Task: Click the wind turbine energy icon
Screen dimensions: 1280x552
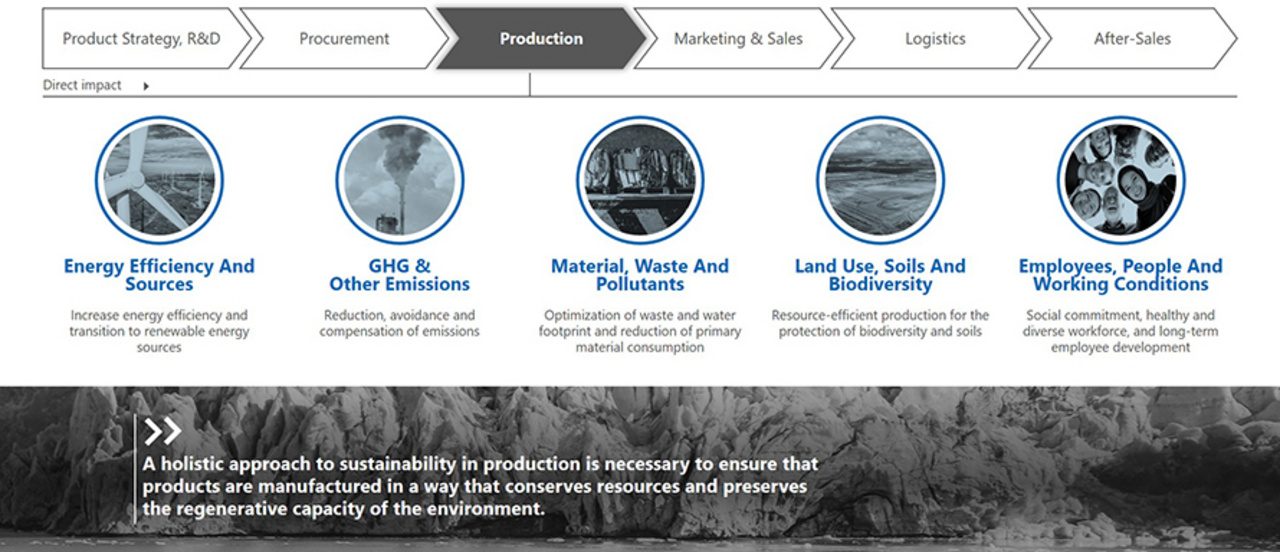Action: [x=159, y=180]
